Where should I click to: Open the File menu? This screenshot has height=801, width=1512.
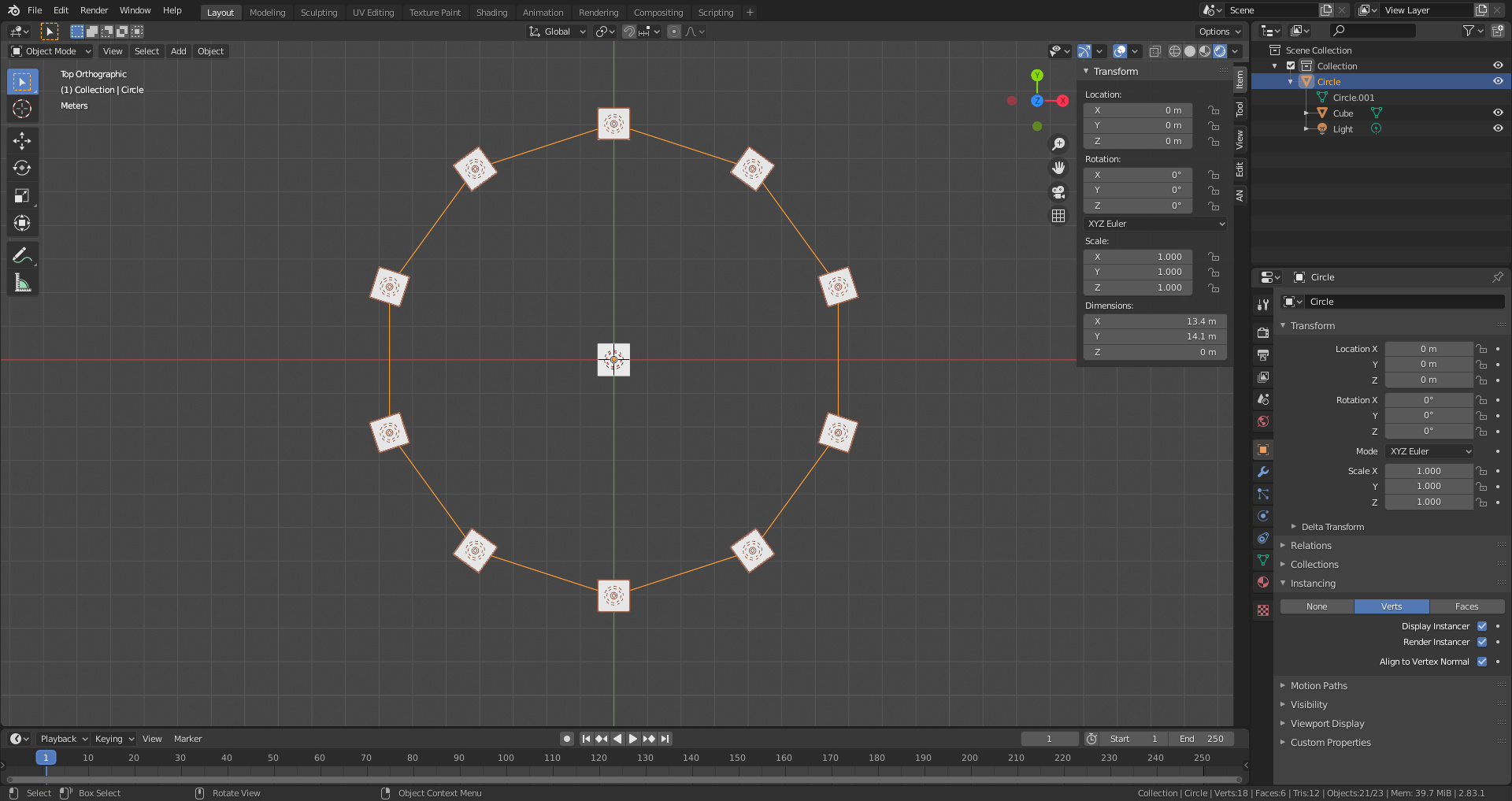click(35, 10)
